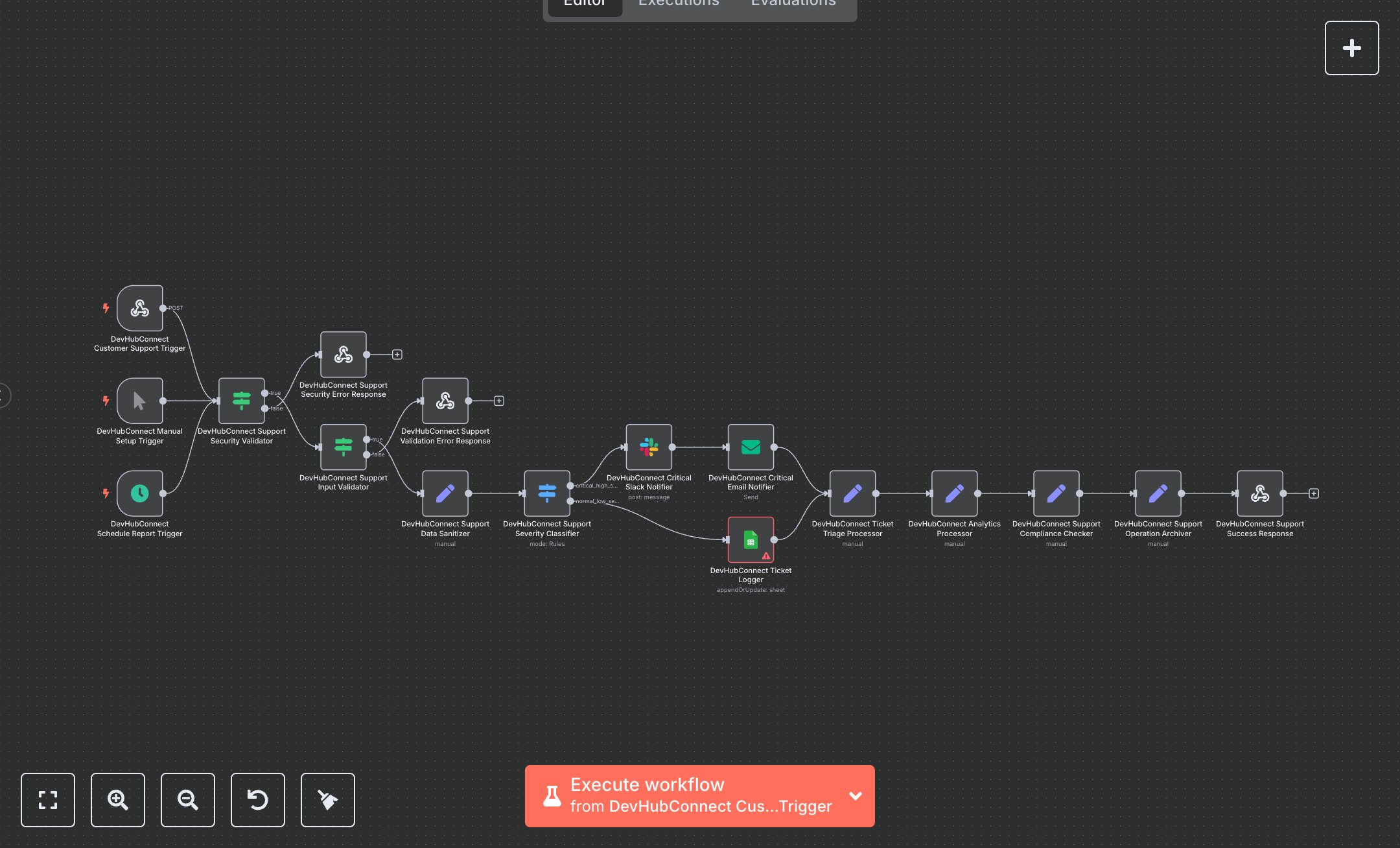Screen dimensions: 1400x848
Task: Open the Support Security Validator IF node
Action: point(242,401)
